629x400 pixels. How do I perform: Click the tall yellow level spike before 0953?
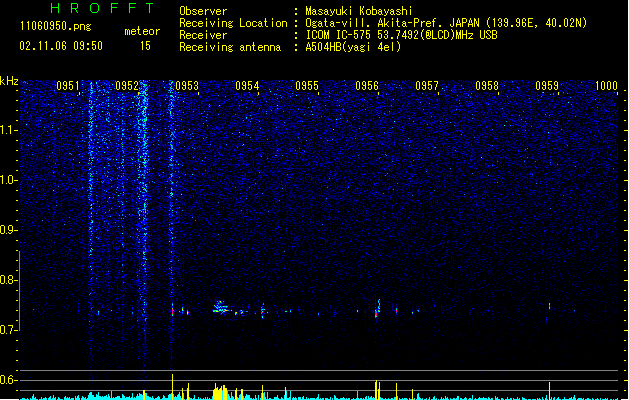[172, 386]
